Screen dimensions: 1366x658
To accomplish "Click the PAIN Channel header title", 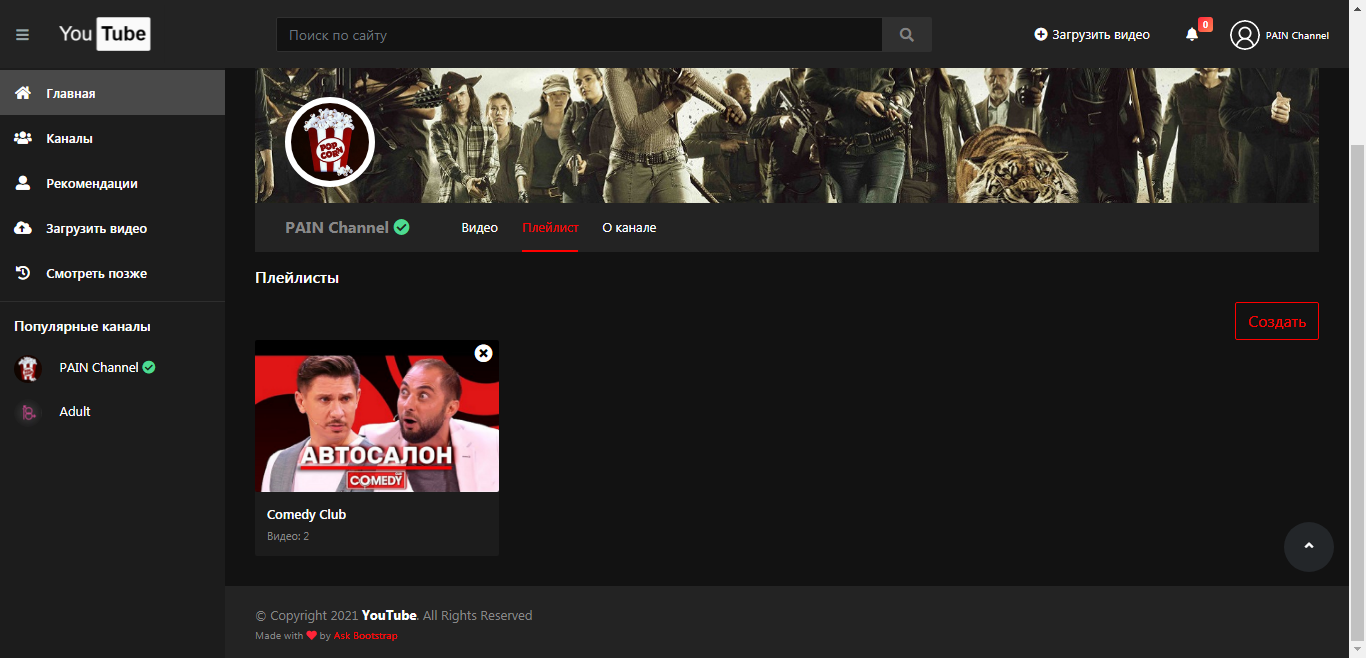I will click(337, 228).
